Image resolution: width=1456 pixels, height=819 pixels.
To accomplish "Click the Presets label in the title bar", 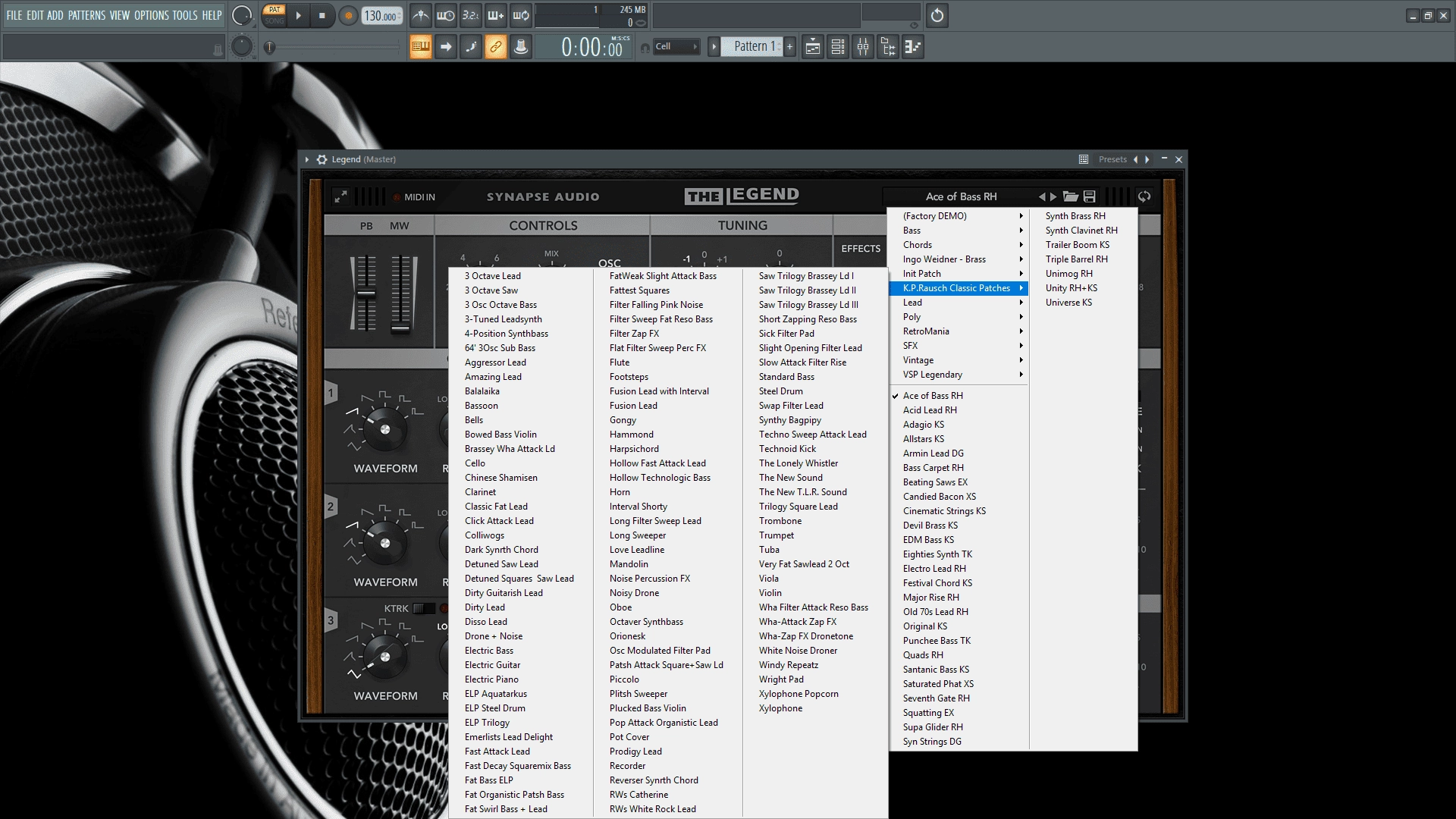I will [x=1112, y=159].
